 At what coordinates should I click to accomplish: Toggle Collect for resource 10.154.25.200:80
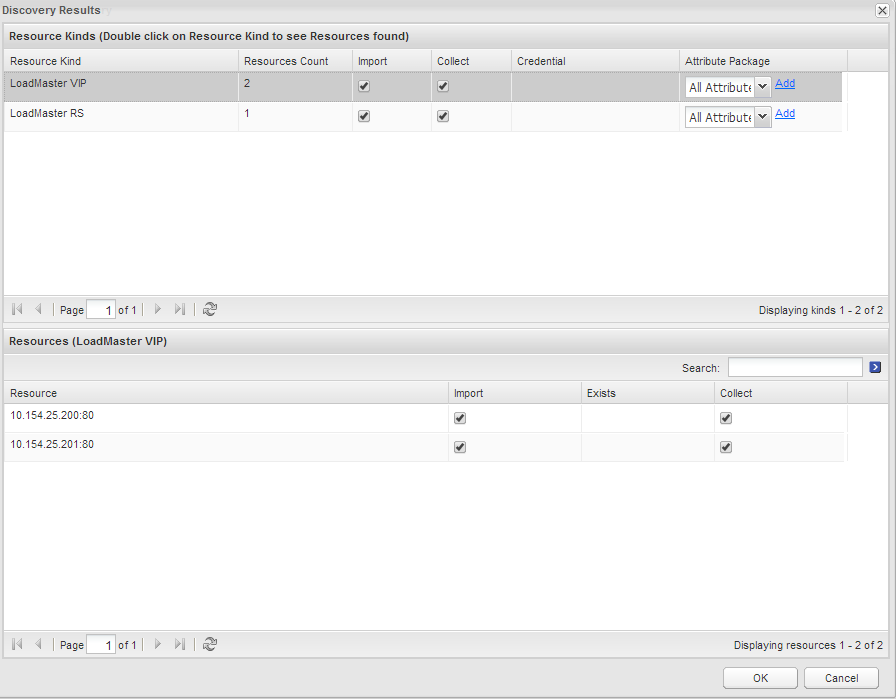pyautogui.click(x=726, y=418)
